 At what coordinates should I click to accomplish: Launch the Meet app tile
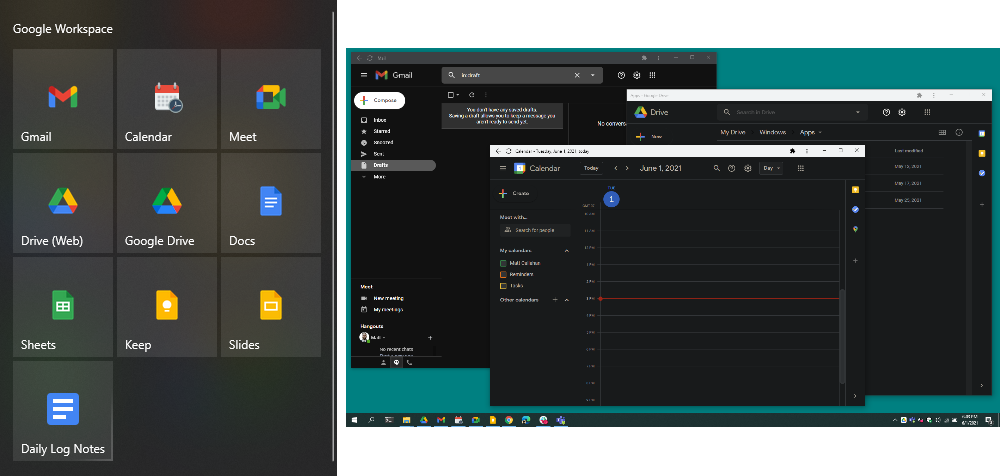(x=270, y=99)
